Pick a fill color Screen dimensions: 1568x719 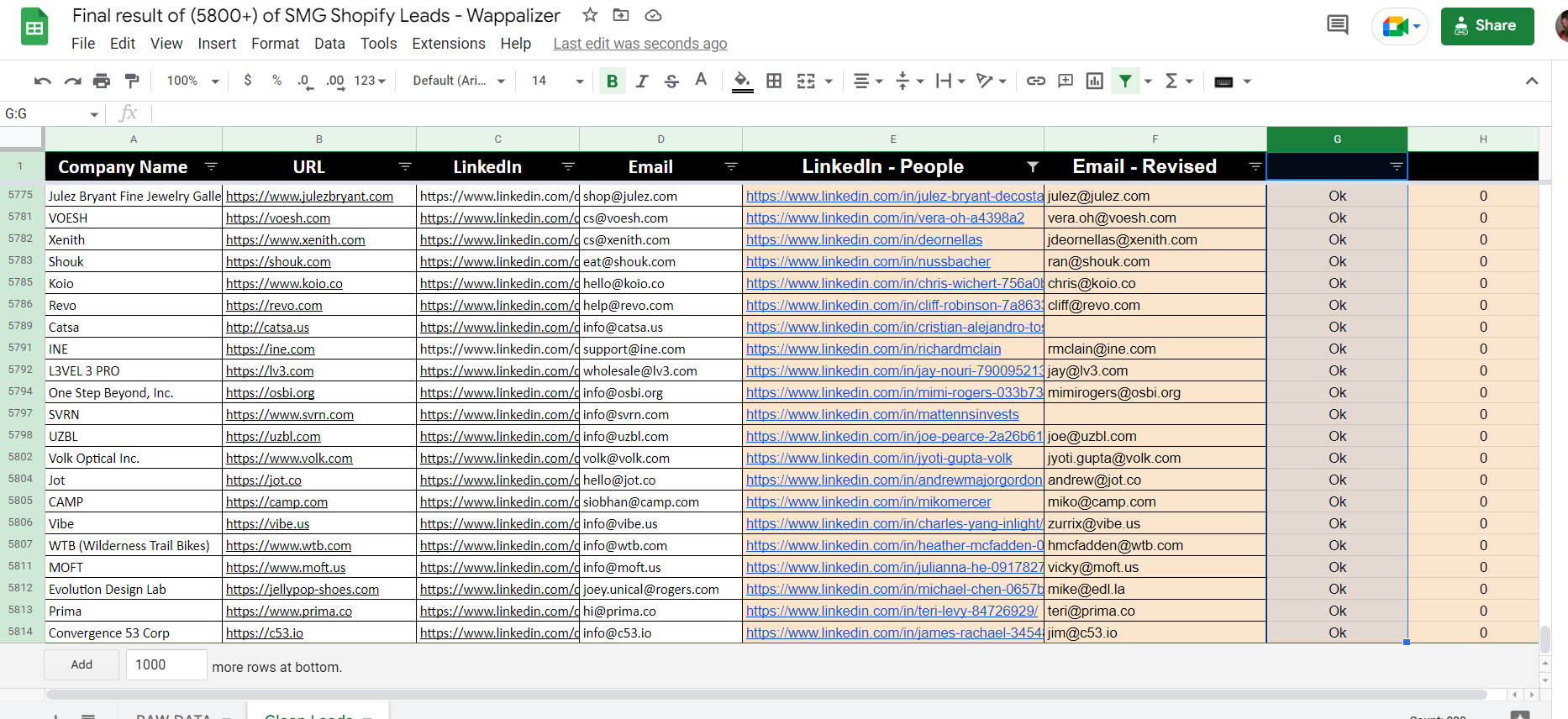[742, 81]
